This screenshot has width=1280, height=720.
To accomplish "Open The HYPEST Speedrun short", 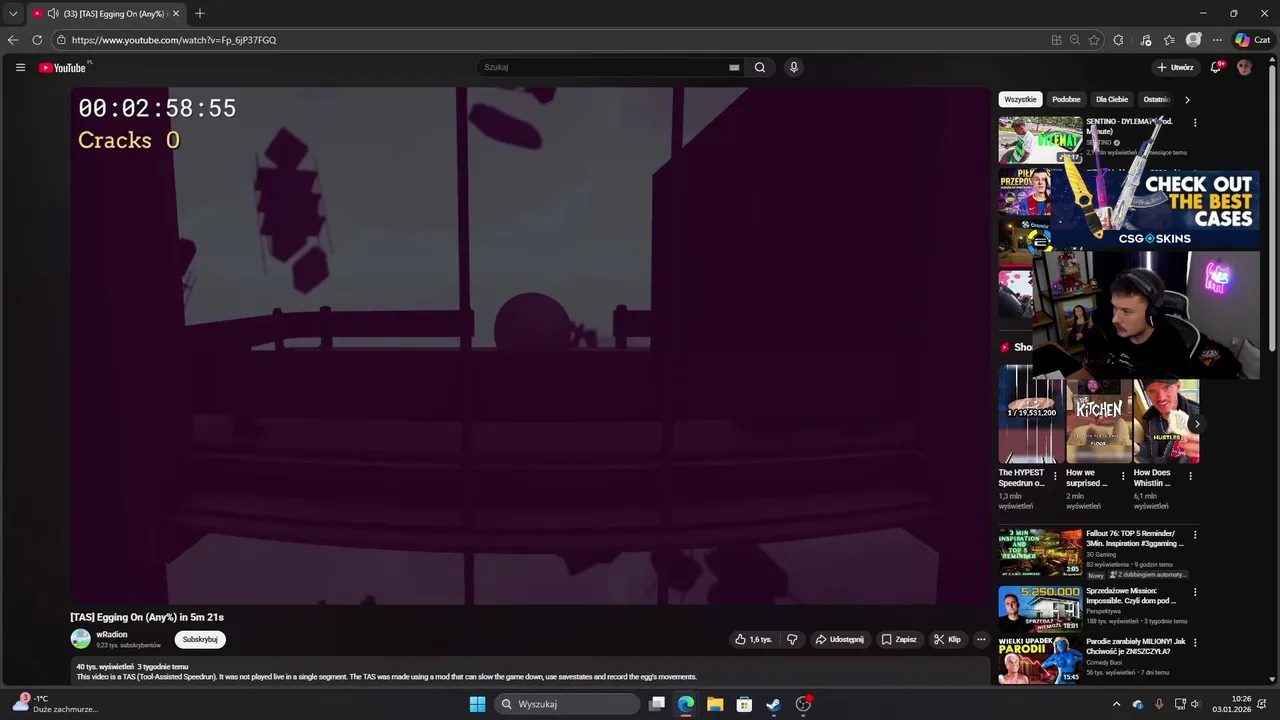I will pyautogui.click(x=1031, y=414).
